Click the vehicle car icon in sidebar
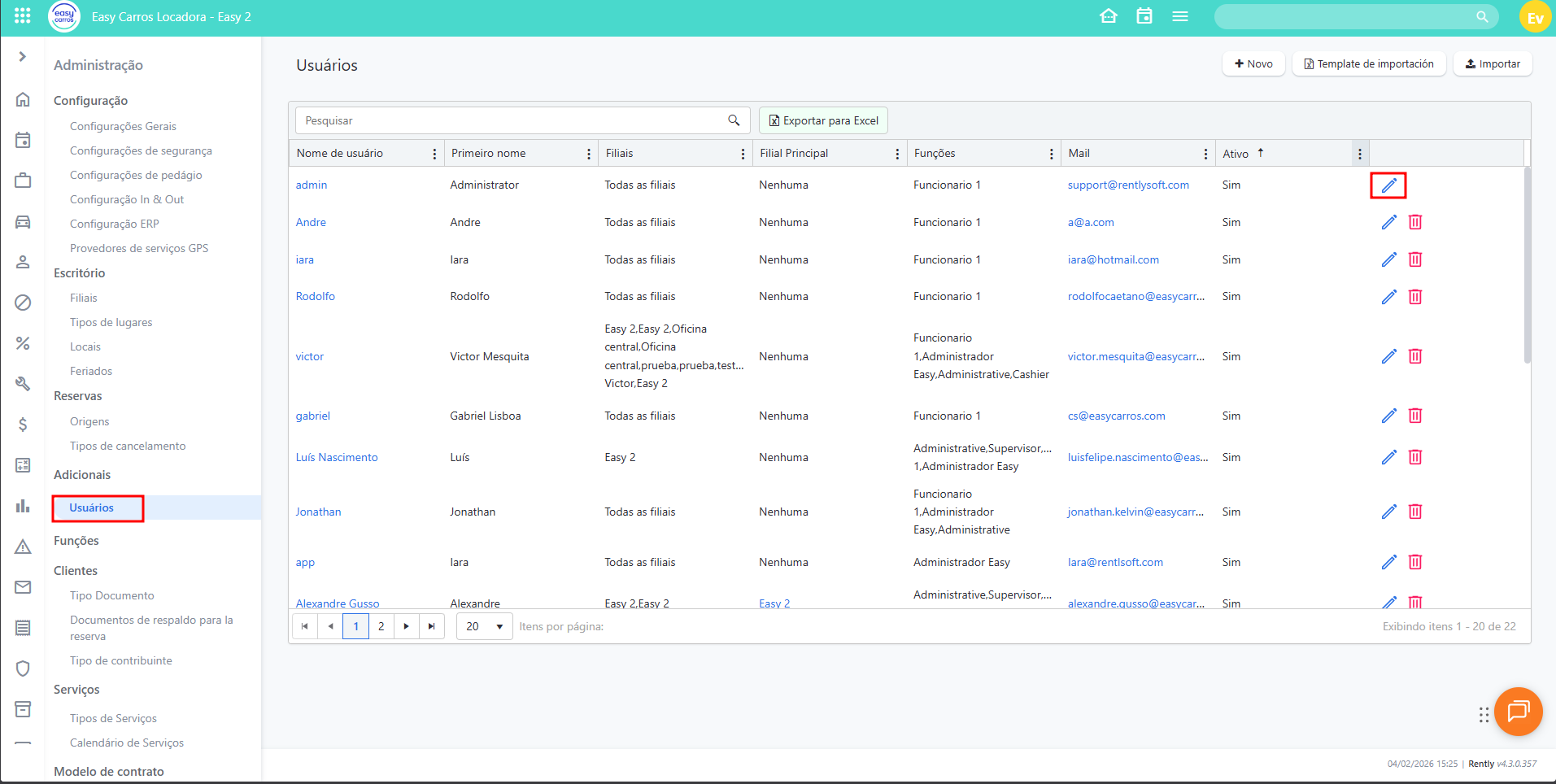The image size is (1556, 784). (x=23, y=222)
